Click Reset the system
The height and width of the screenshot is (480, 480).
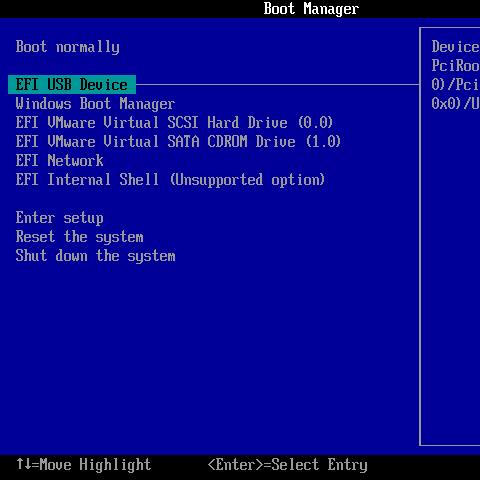(x=80, y=237)
